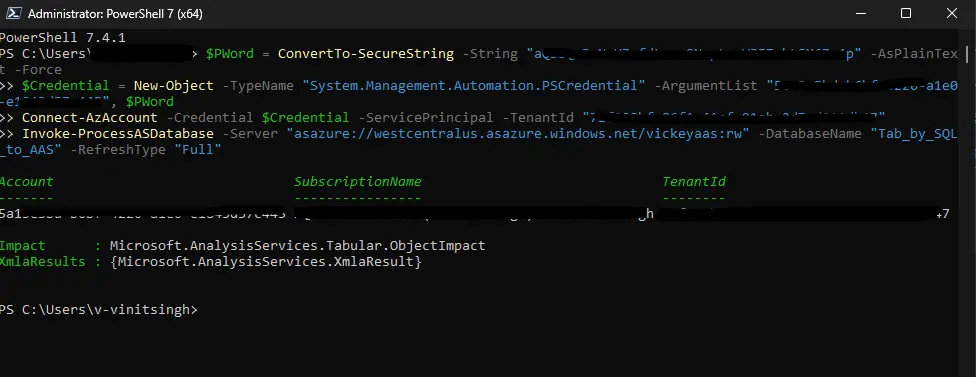Click the window title 'Administrator: PowerShell 7 (x64)'

point(115,14)
